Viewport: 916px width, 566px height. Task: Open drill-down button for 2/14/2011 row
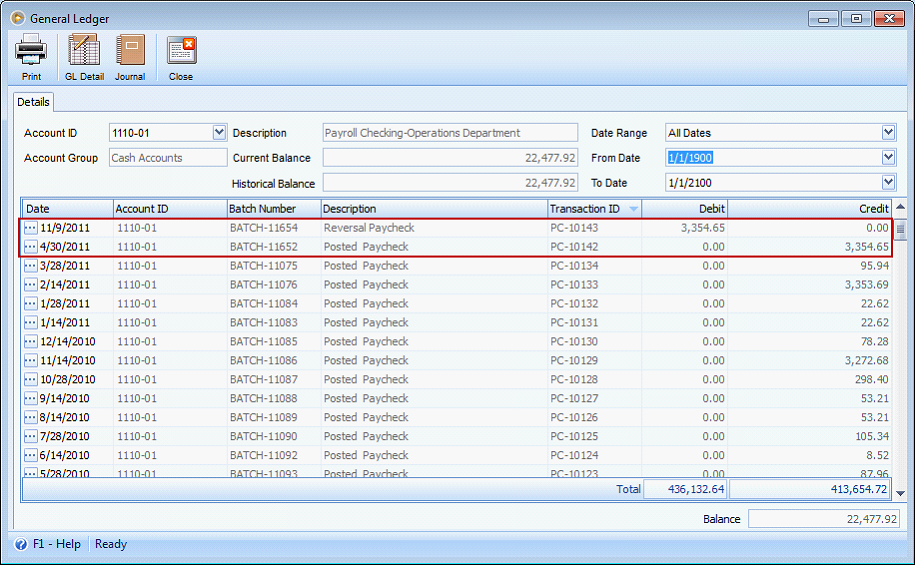30,284
